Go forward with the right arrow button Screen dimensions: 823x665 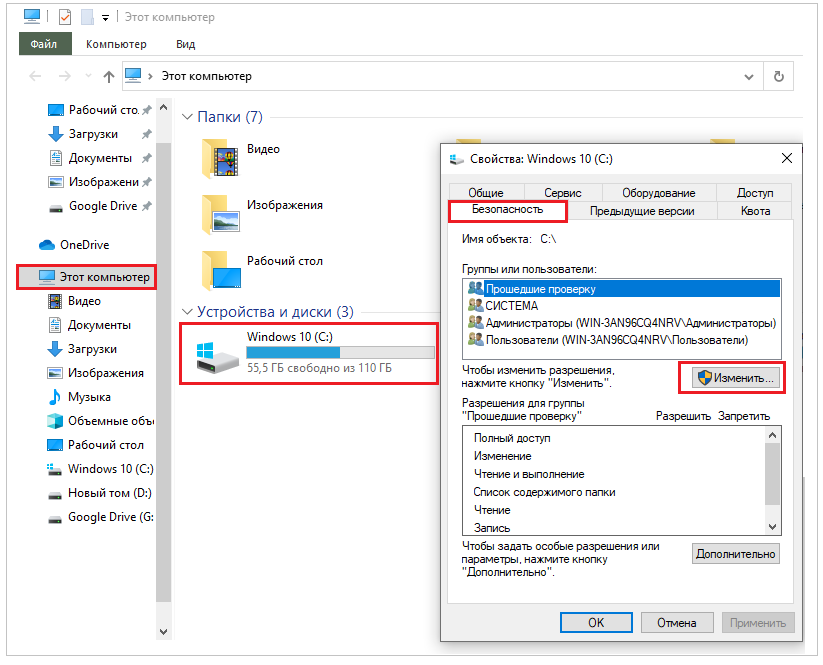65,77
